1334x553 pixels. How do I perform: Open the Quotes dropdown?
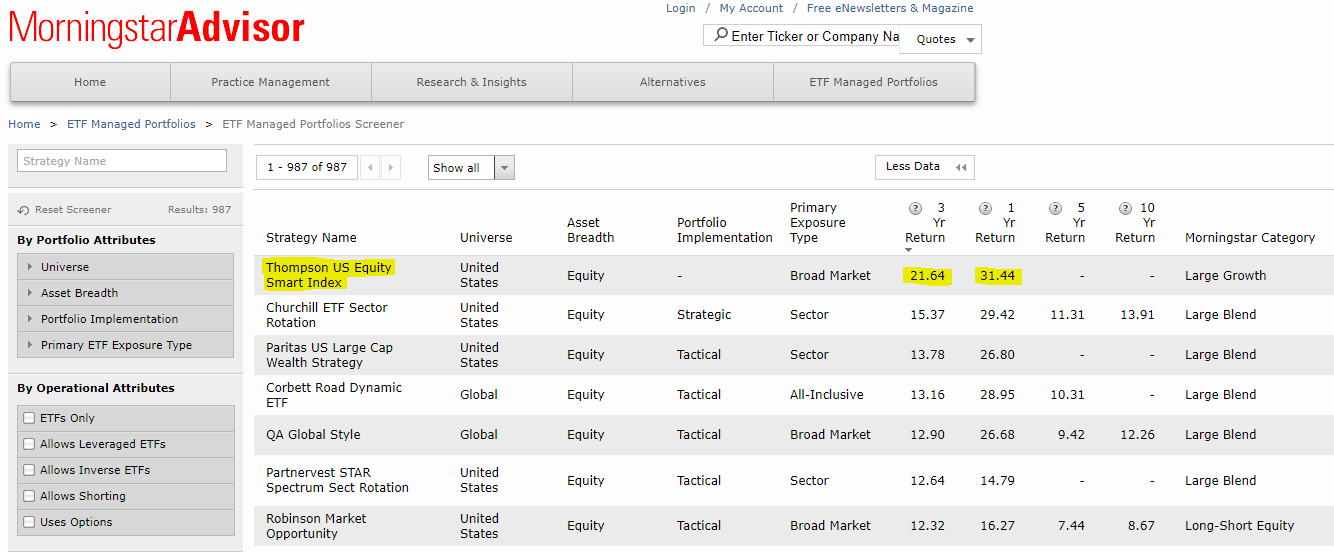[x=940, y=39]
